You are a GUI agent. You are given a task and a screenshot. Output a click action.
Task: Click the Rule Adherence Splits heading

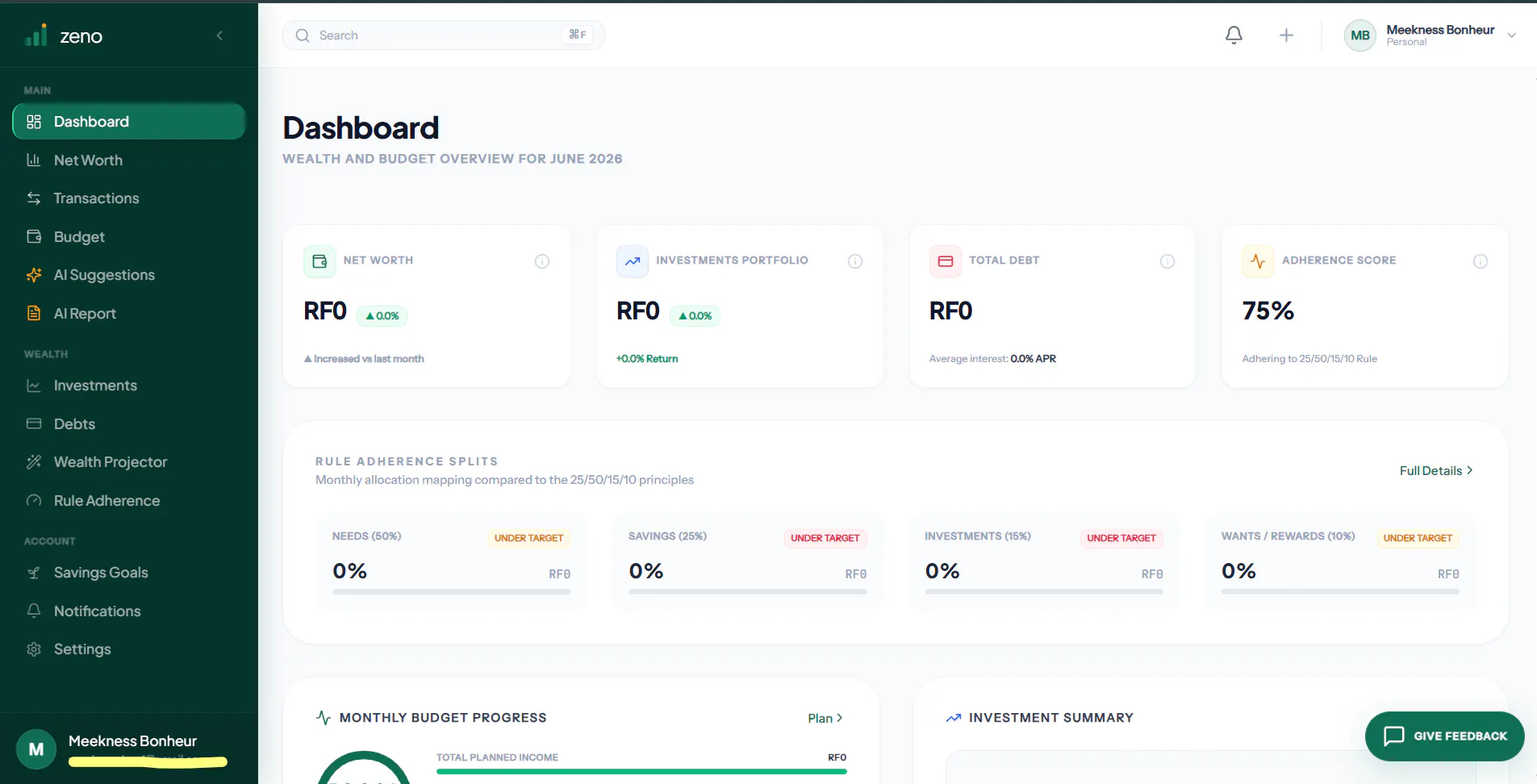pos(407,461)
